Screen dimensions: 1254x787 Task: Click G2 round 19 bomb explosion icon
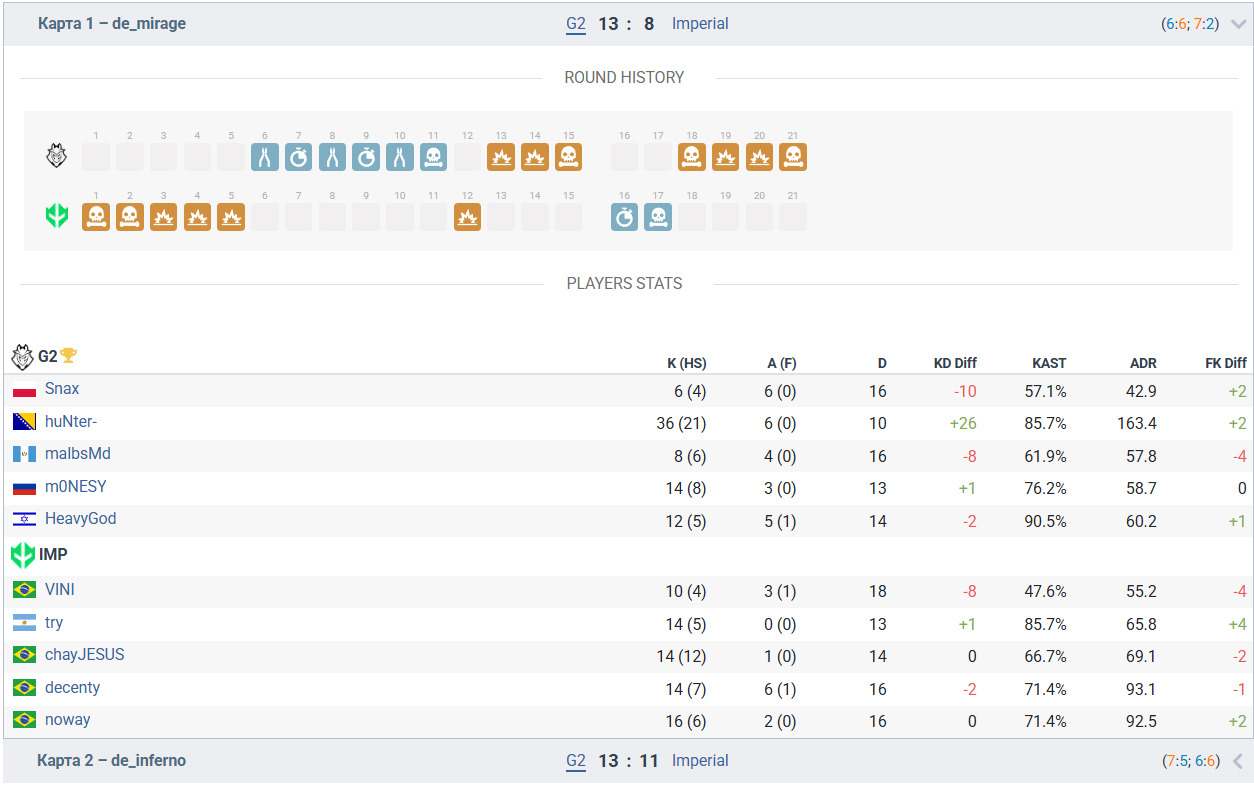pos(726,157)
